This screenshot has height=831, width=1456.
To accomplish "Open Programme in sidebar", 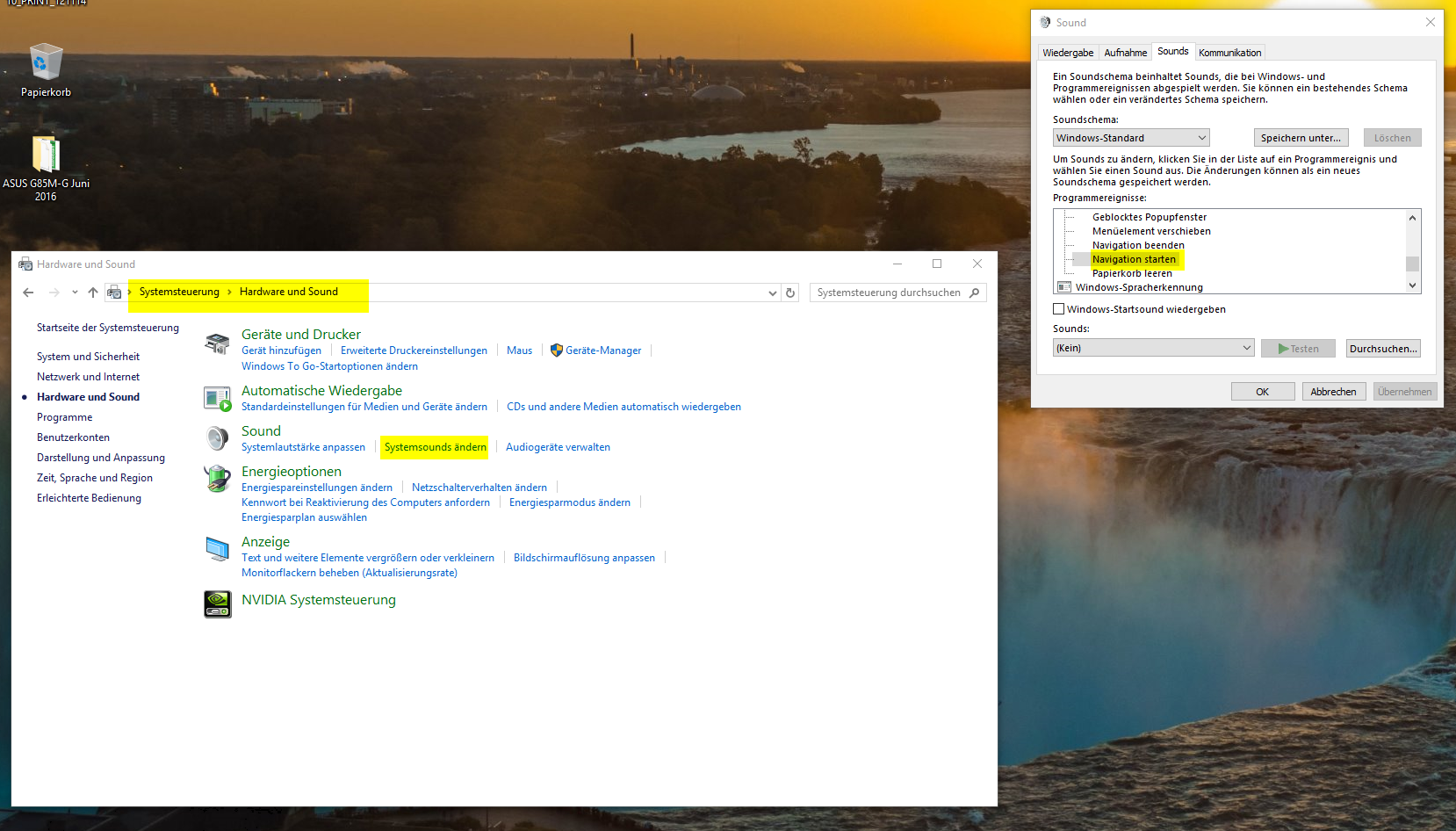I will (64, 417).
